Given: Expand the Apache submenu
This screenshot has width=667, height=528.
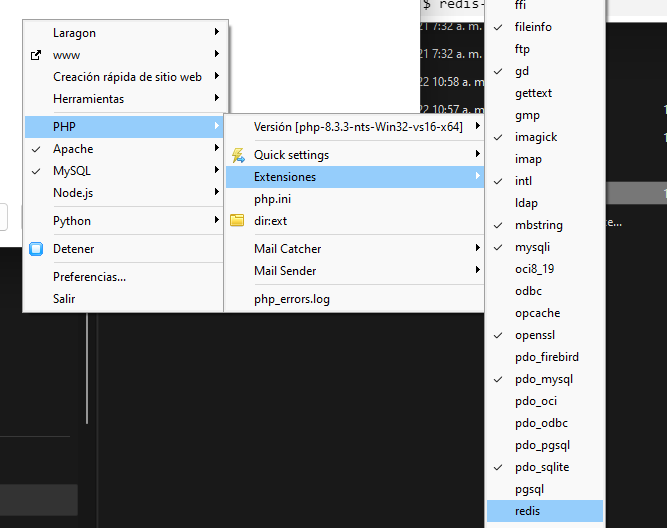Looking at the screenshot, I should point(124,149).
